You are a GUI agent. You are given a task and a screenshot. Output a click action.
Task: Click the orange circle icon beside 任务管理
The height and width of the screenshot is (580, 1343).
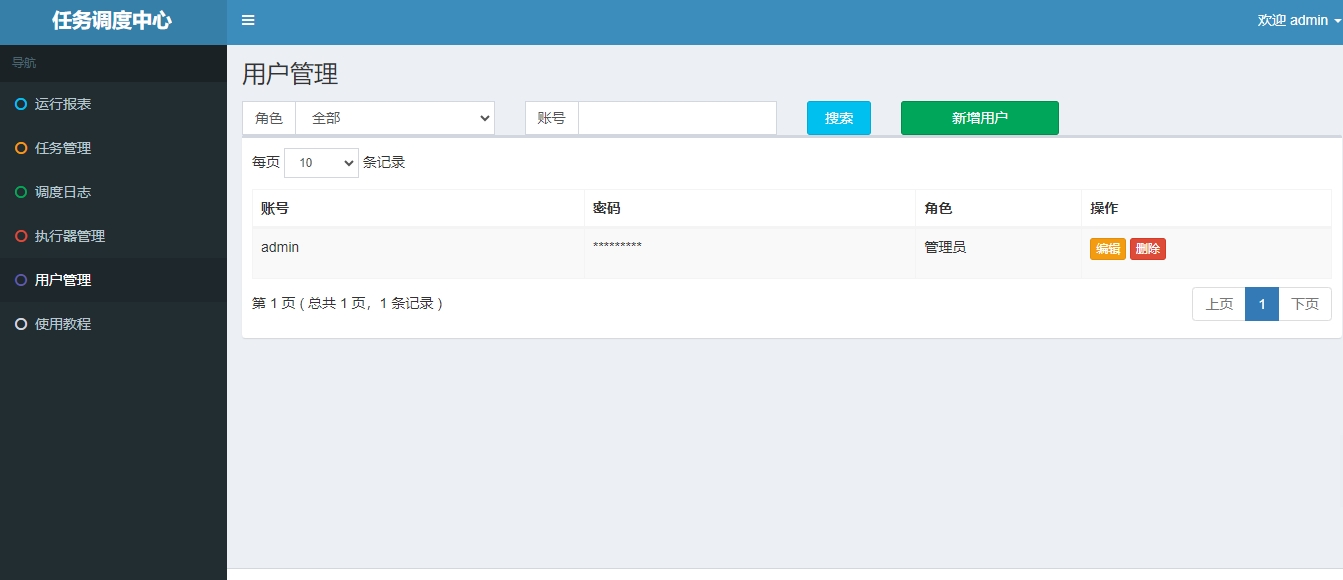(21, 148)
